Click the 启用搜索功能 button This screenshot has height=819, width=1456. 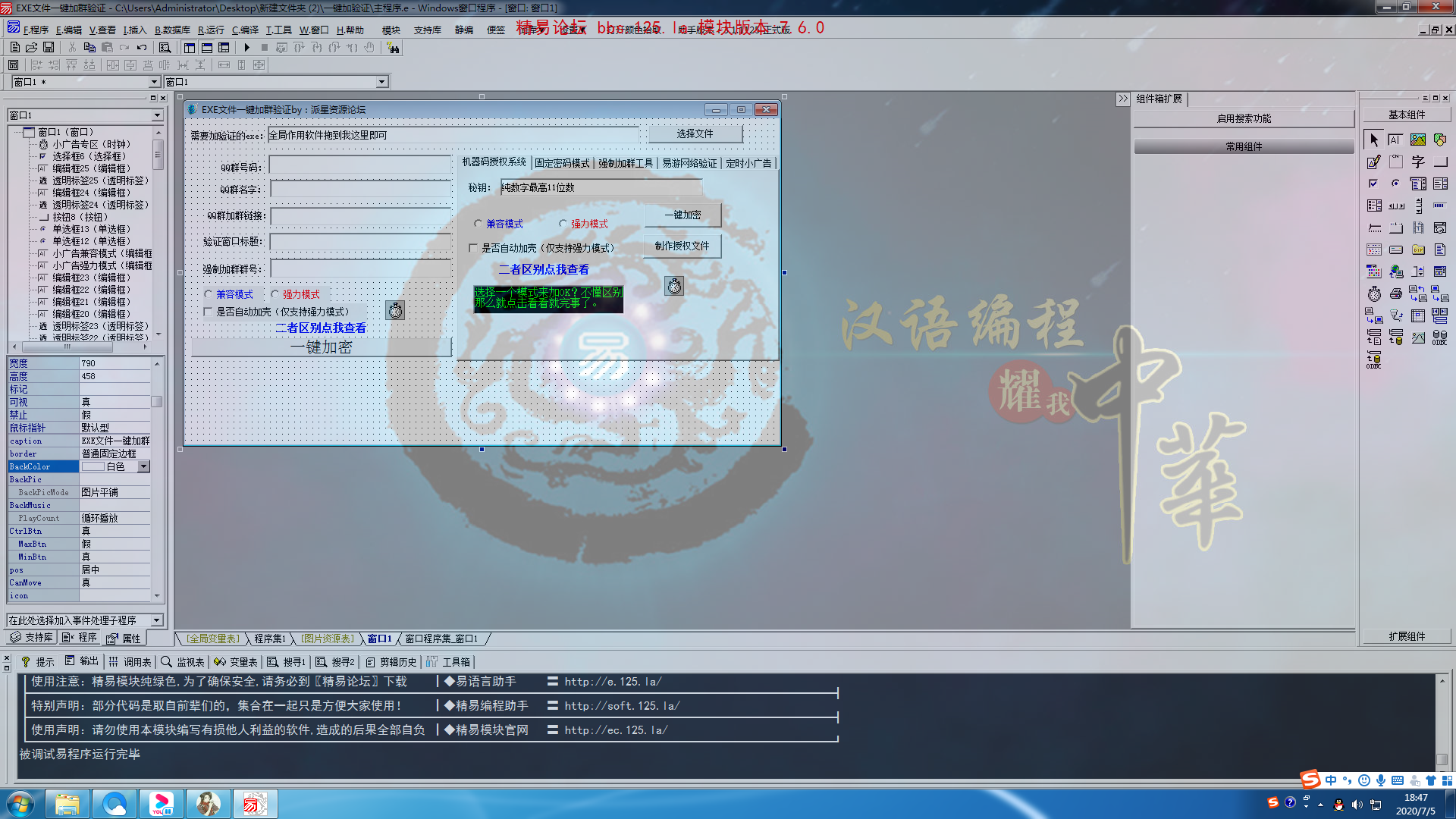point(1244,118)
